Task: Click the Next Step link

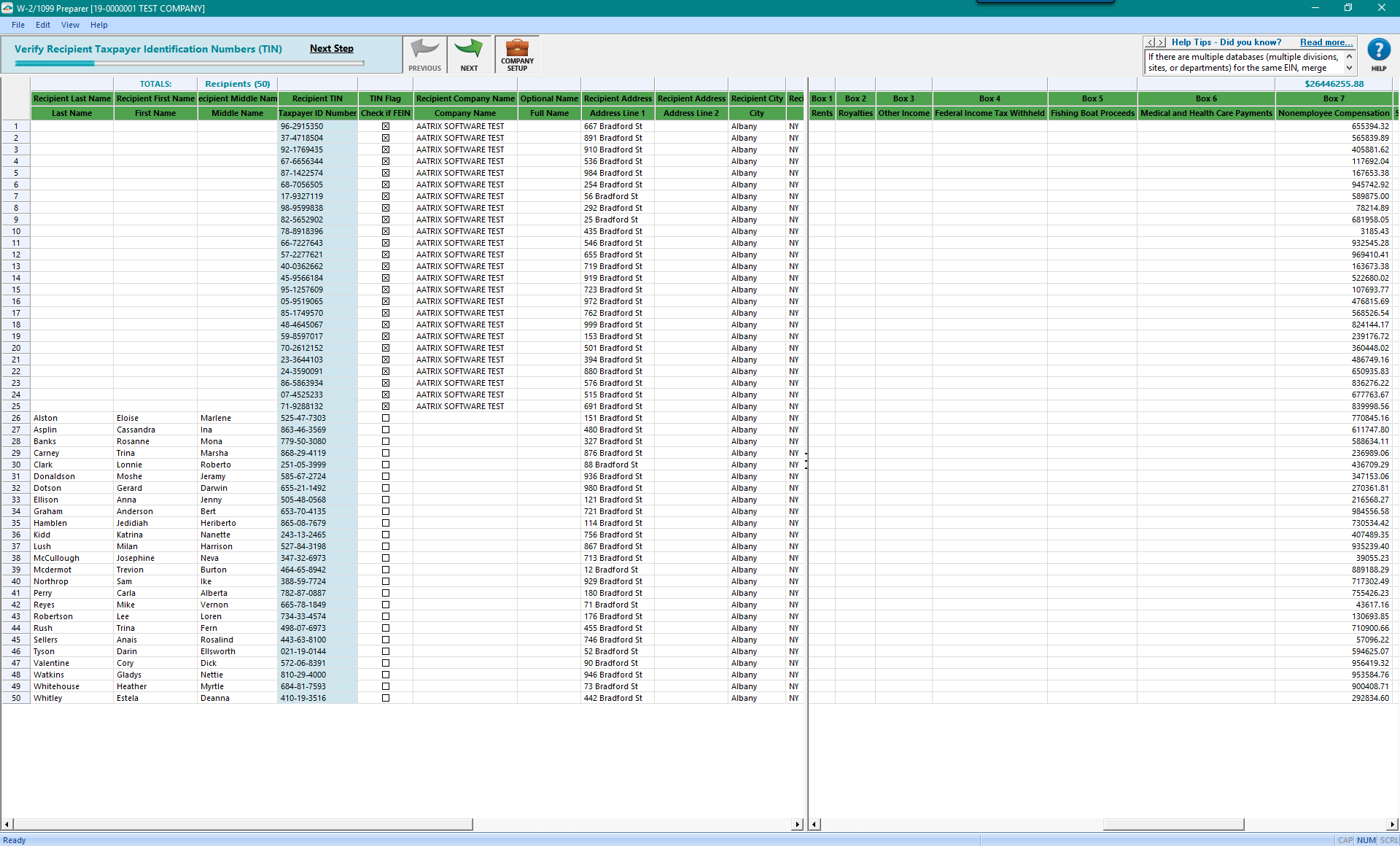Action: [331, 49]
